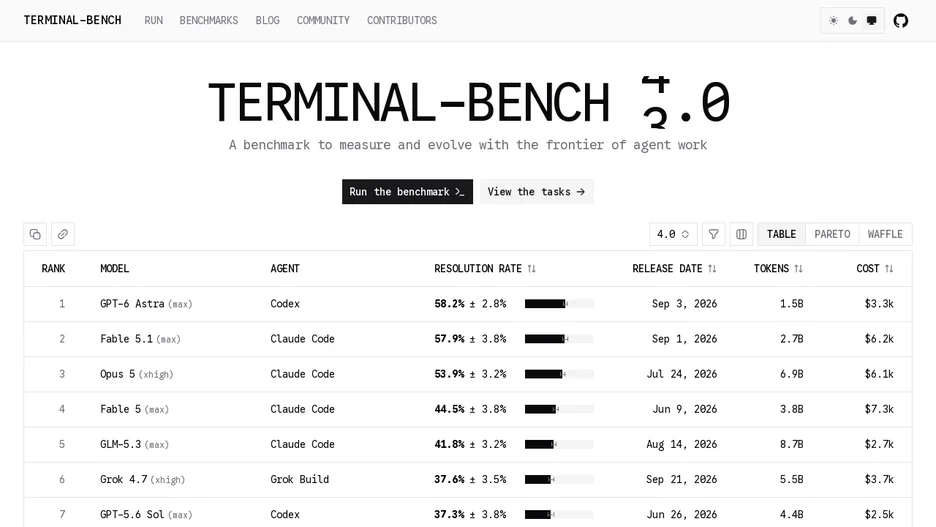Click the 37.6% resolution rate bar
The image size is (936, 527).
tap(559, 479)
